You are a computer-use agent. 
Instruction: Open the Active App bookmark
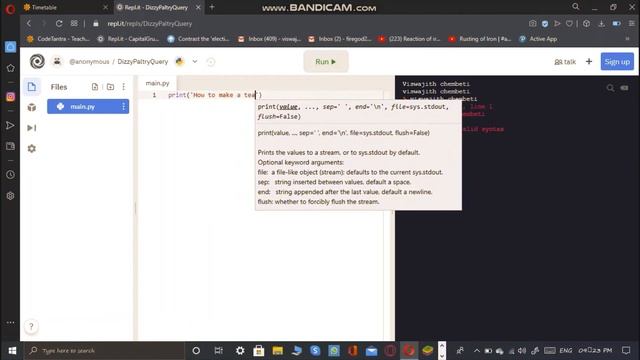click(x=538, y=39)
